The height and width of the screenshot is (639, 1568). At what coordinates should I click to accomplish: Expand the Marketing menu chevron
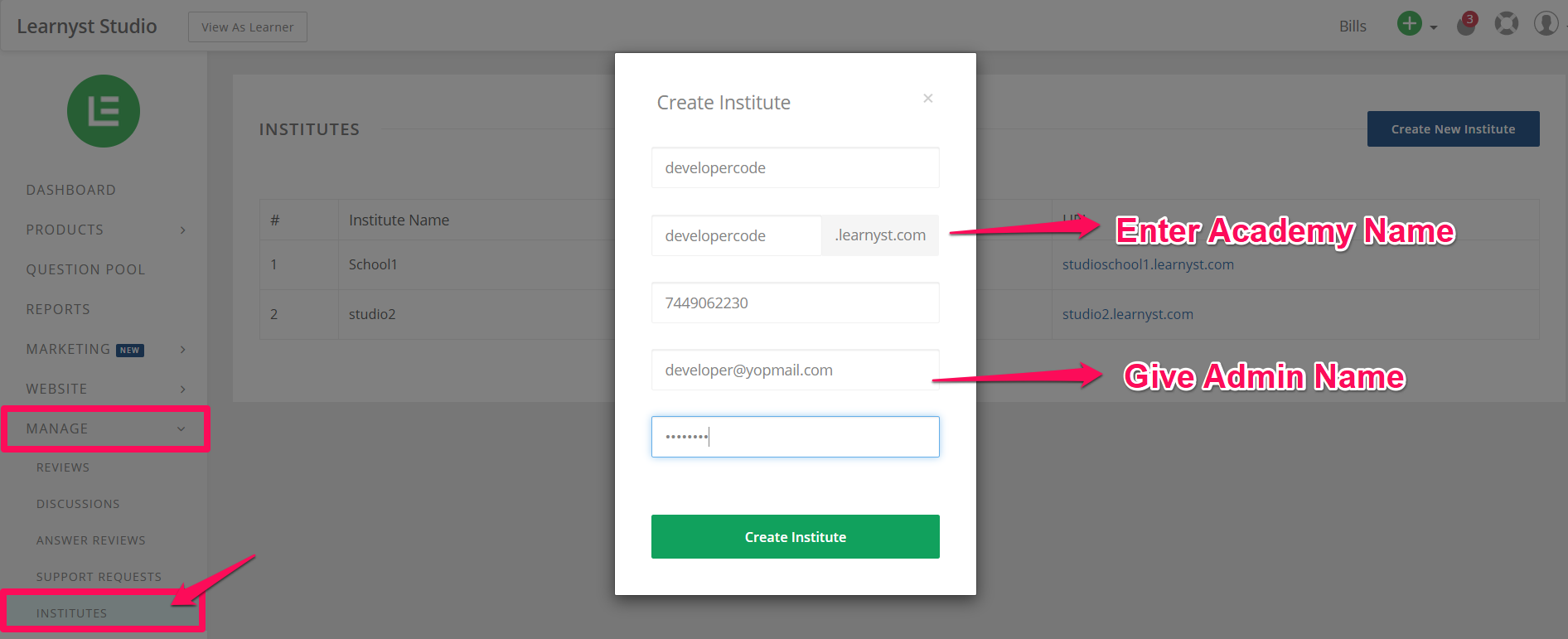183,349
